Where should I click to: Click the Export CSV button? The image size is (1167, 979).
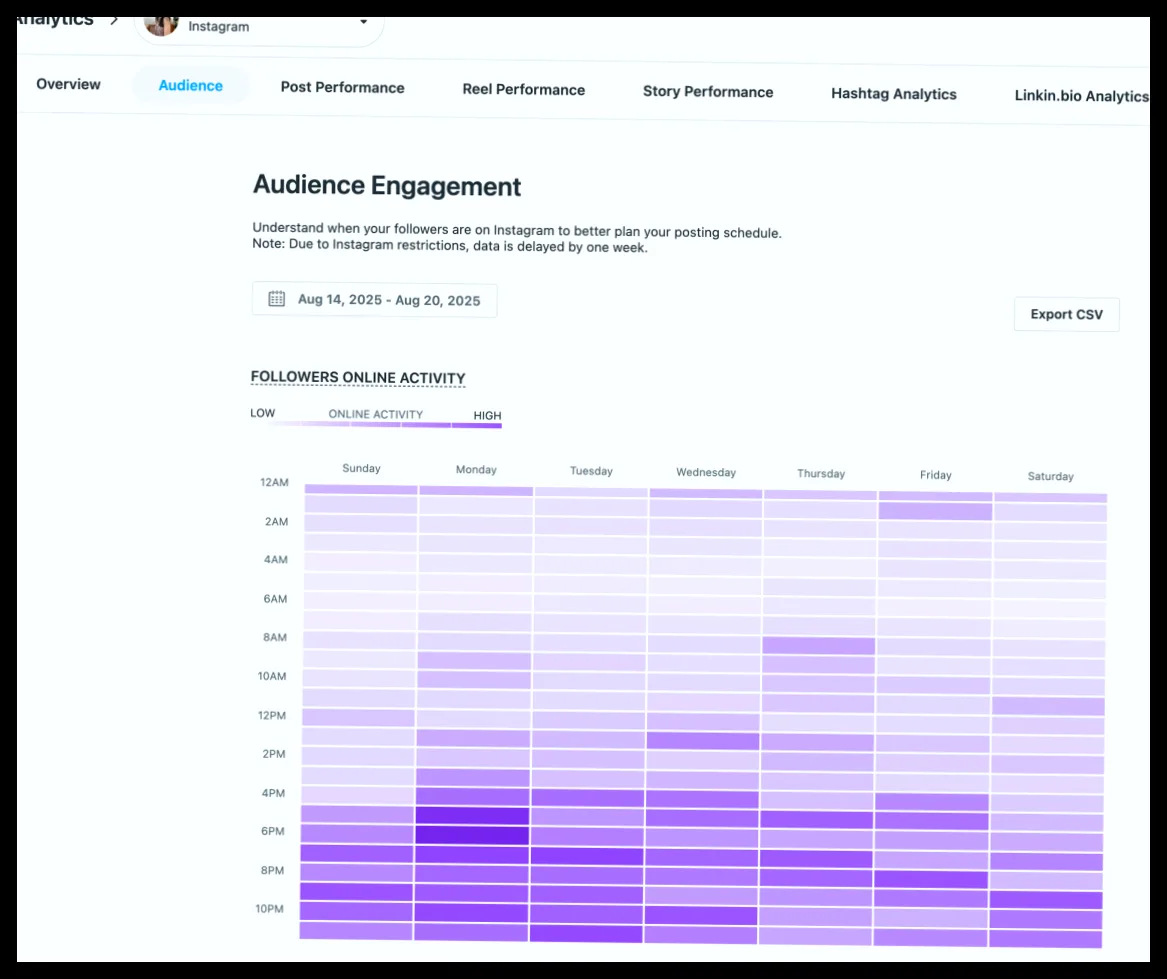tap(1067, 314)
